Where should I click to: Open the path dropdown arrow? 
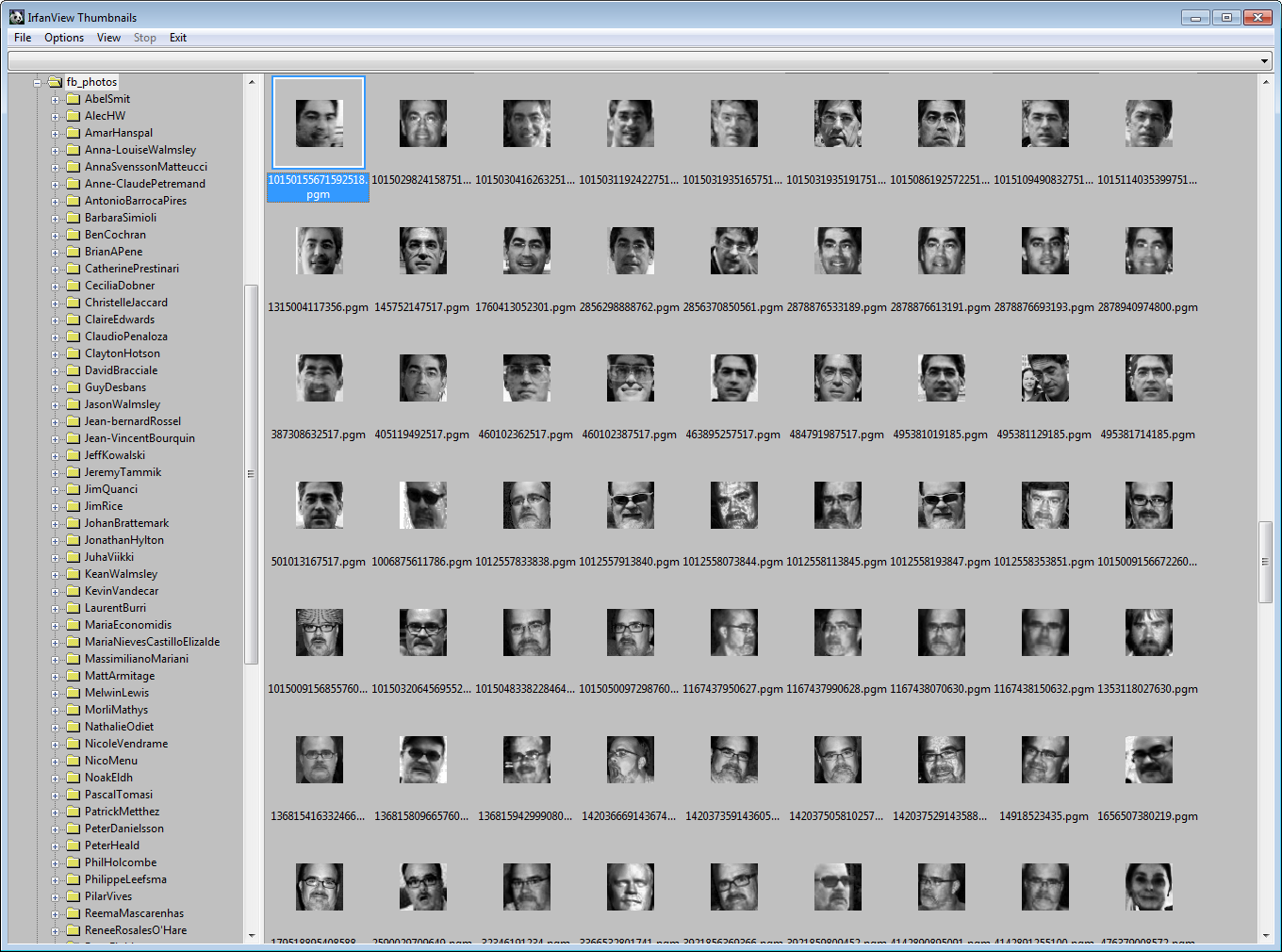pos(1265,61)
